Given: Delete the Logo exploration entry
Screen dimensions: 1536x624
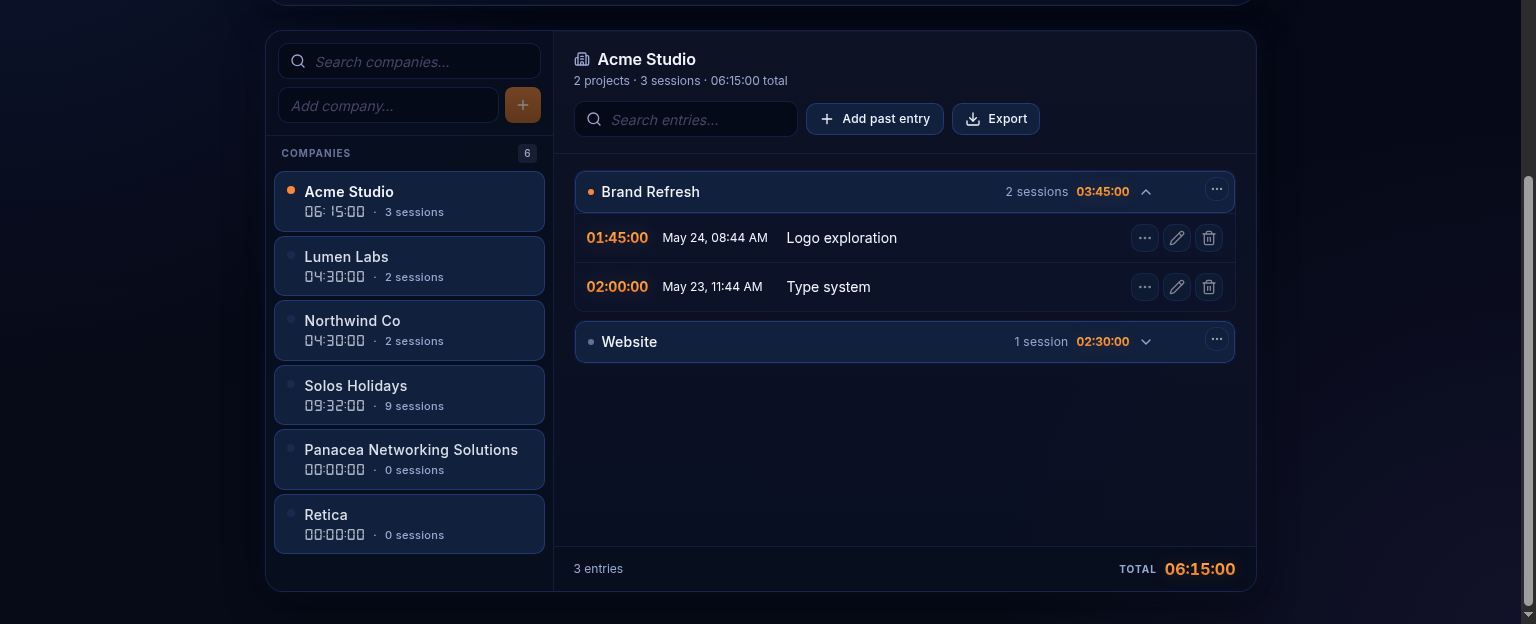Looking at the screenshot, I should [x=1209, y=238].
